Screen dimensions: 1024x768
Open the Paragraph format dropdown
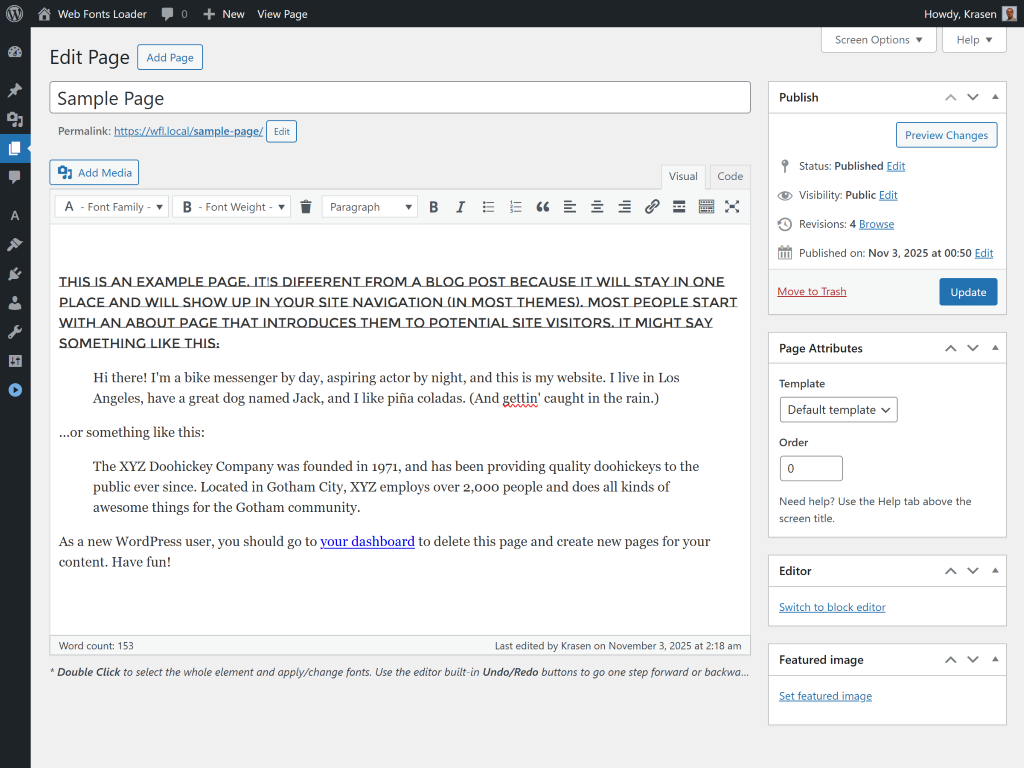pos(370,207)
